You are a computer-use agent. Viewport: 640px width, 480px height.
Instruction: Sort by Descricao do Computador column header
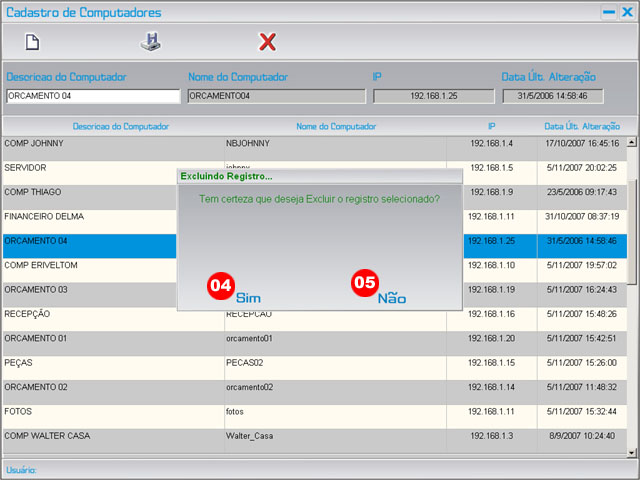pos(120,127)
